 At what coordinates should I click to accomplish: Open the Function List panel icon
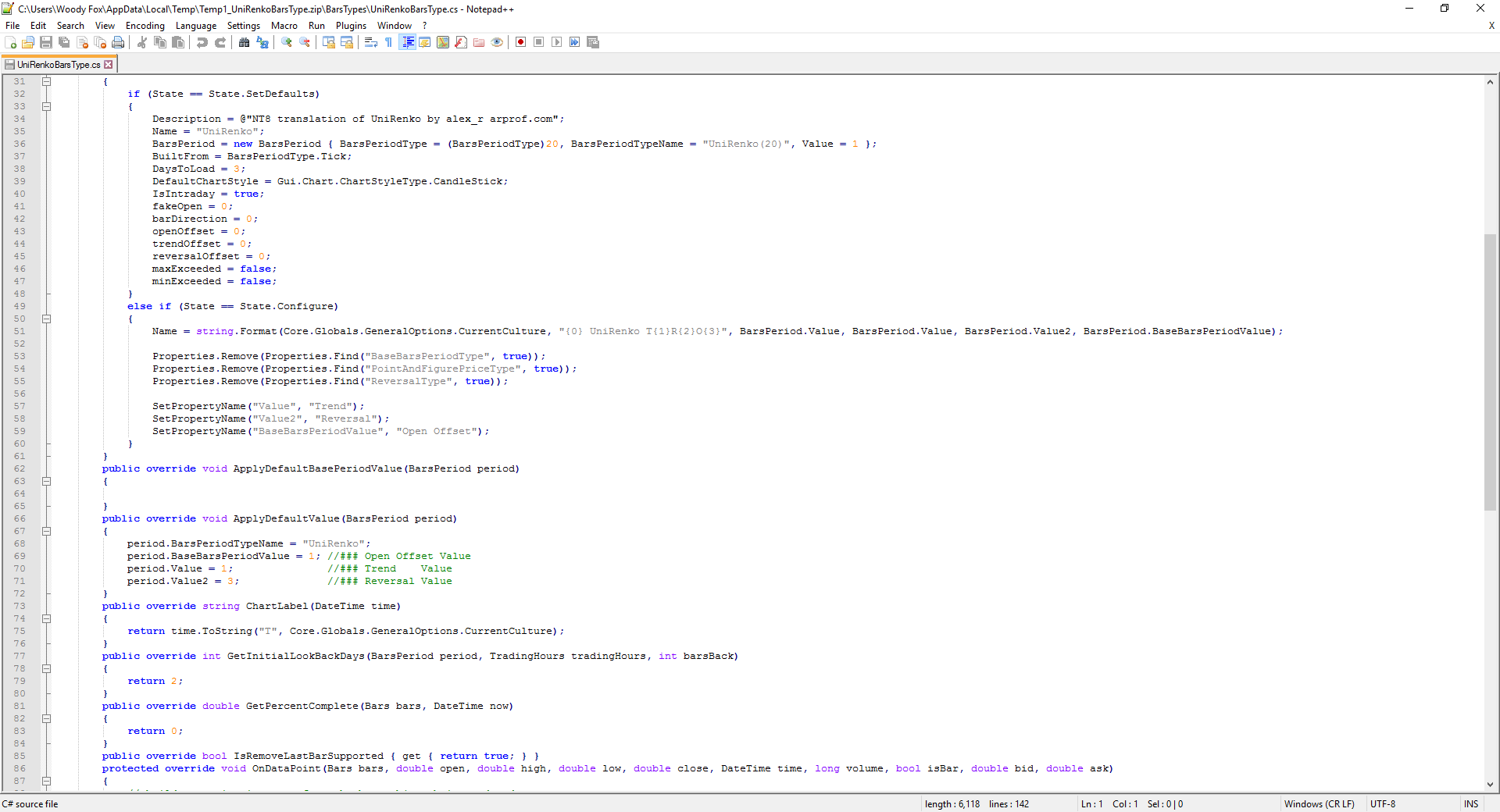click(461, 42)
